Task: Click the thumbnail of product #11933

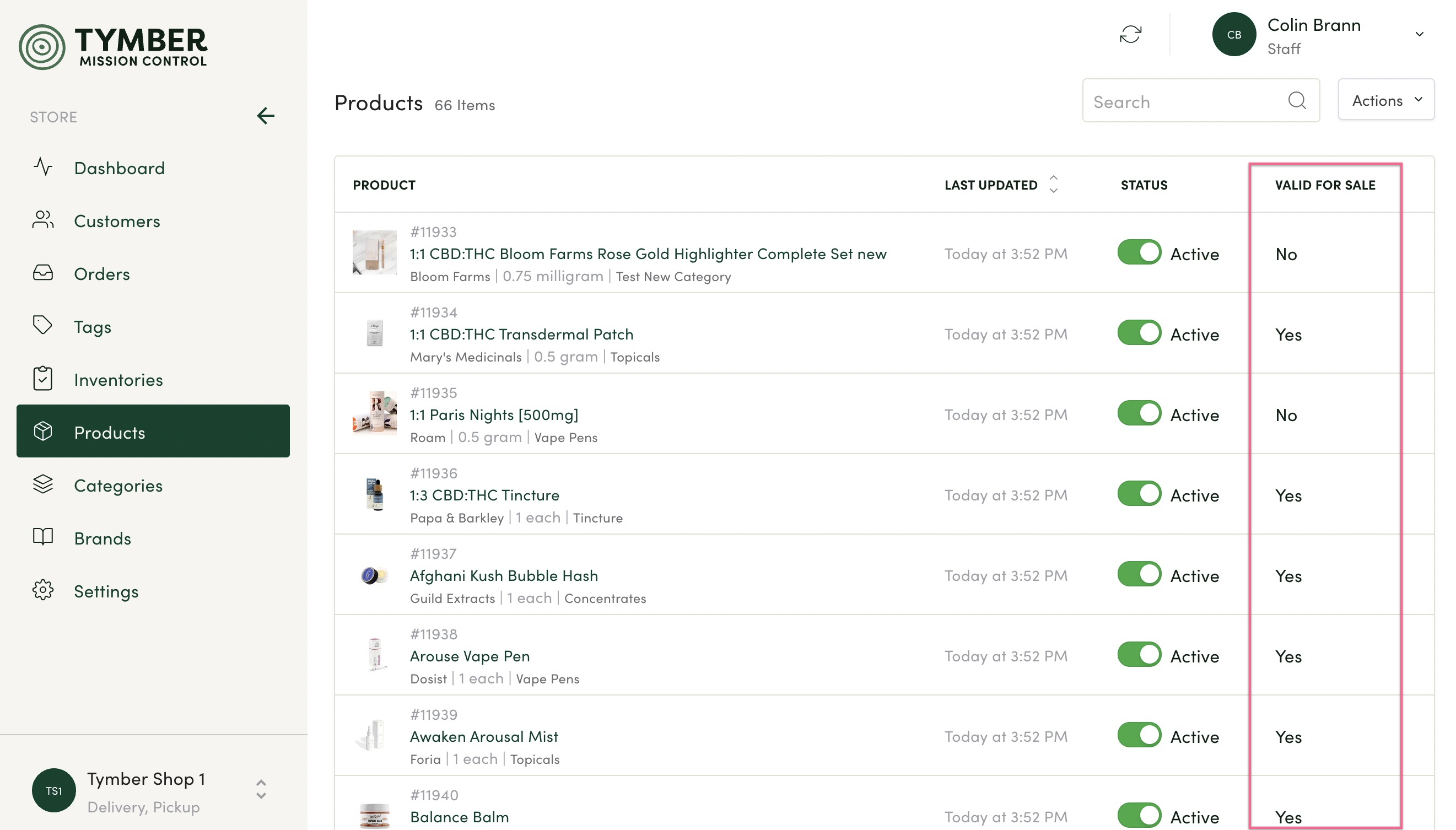Action: [x=374, y=252]
